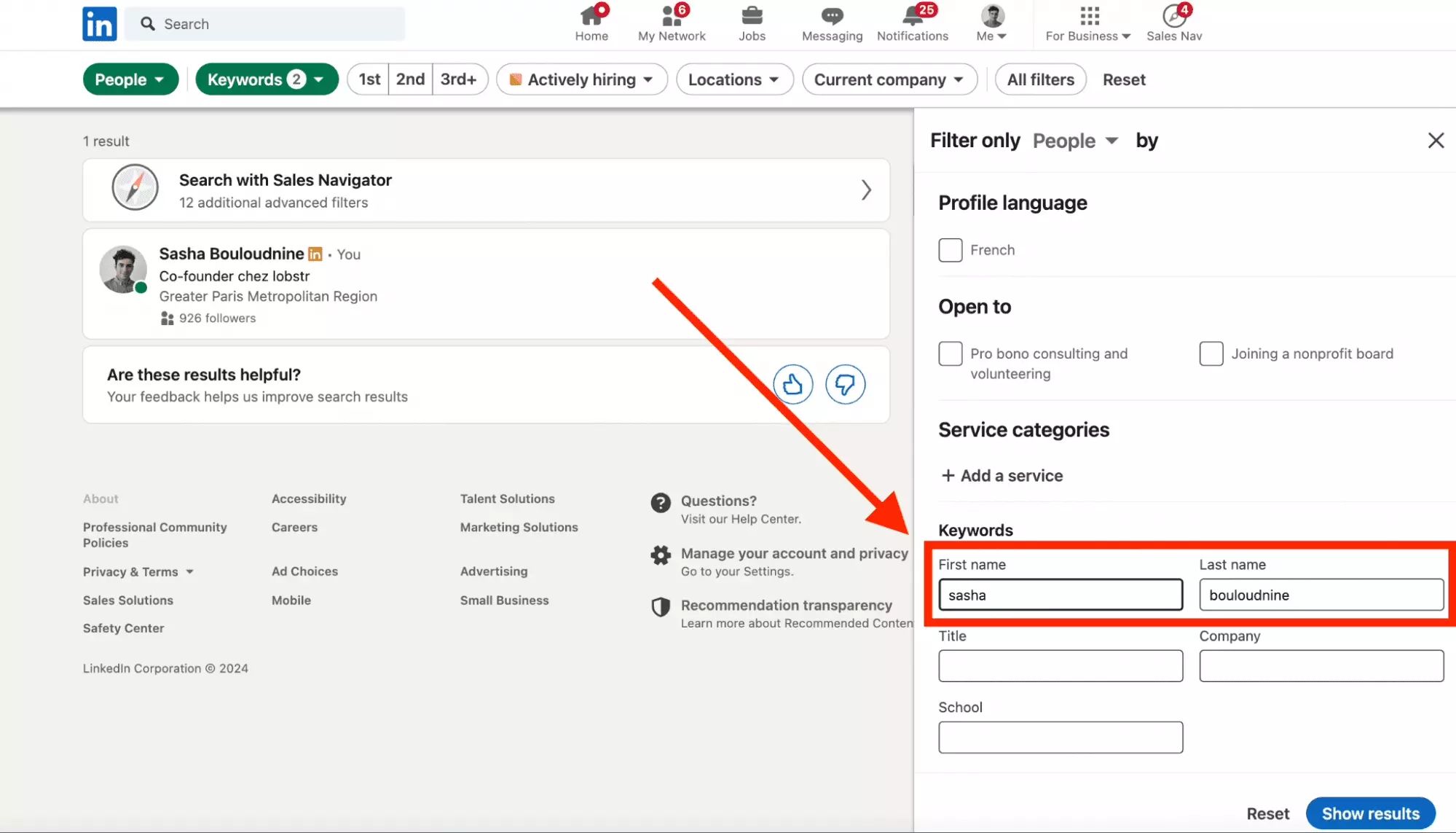Open Messaging chat icon
This screenshot has width=1456, height=833.
[x=832, y=15]
